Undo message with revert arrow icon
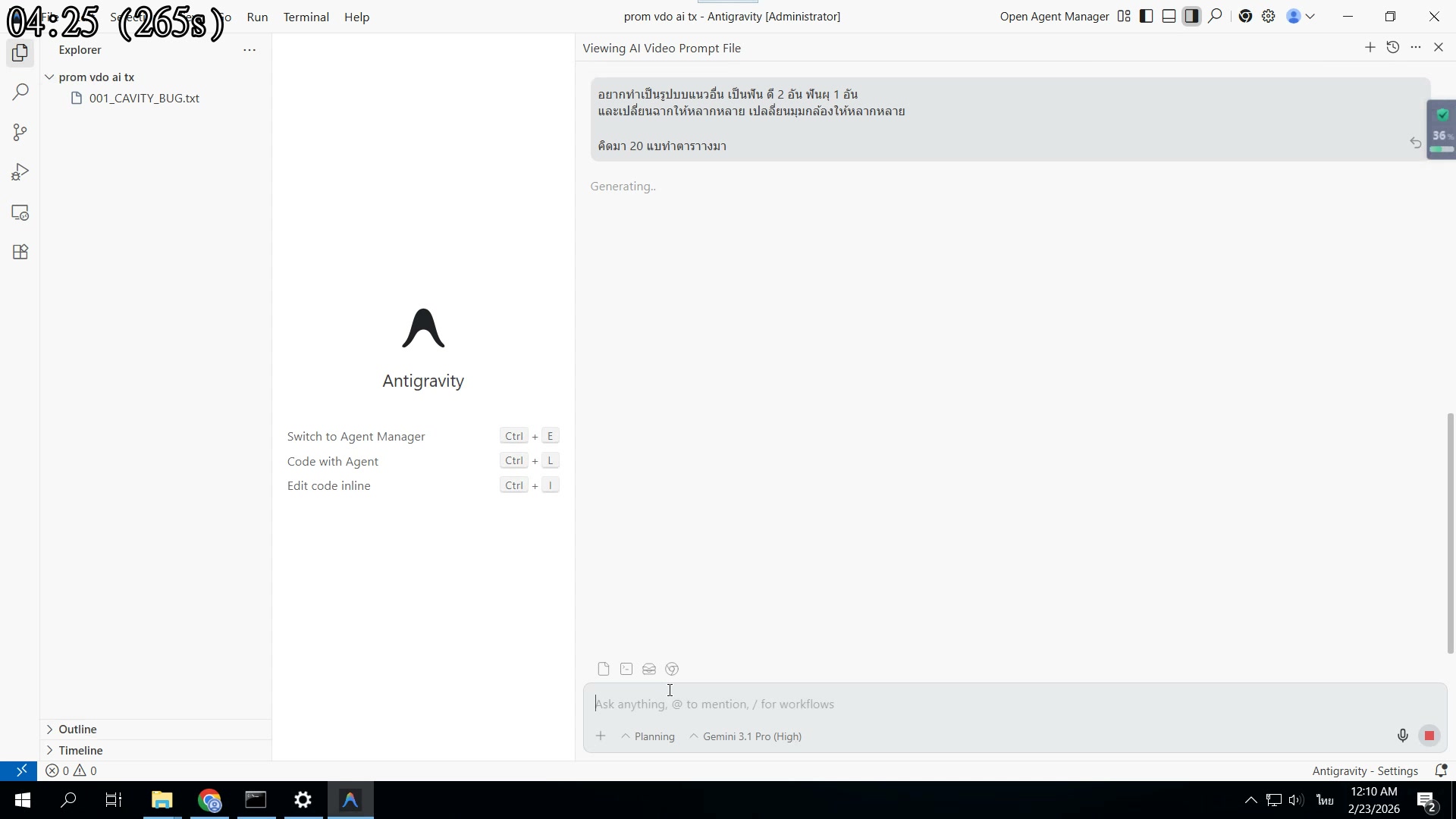The image size is (1456, 819). pyautogui.click(x=1415, y=143)
